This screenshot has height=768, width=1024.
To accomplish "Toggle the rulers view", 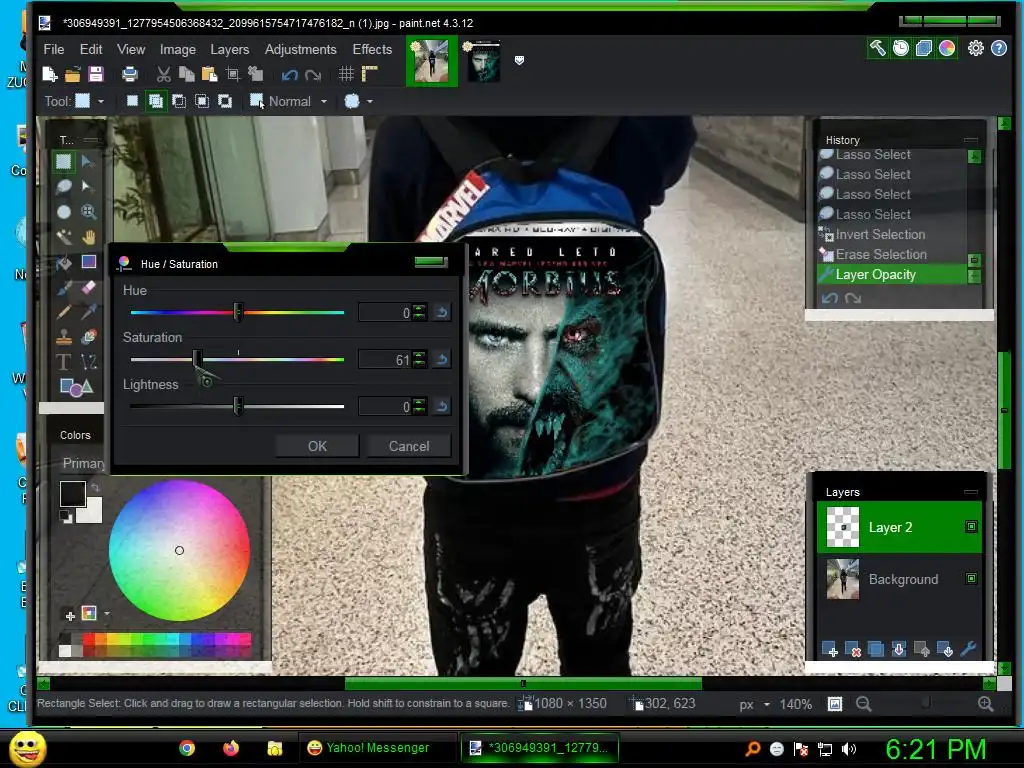I will coord(370,74).
